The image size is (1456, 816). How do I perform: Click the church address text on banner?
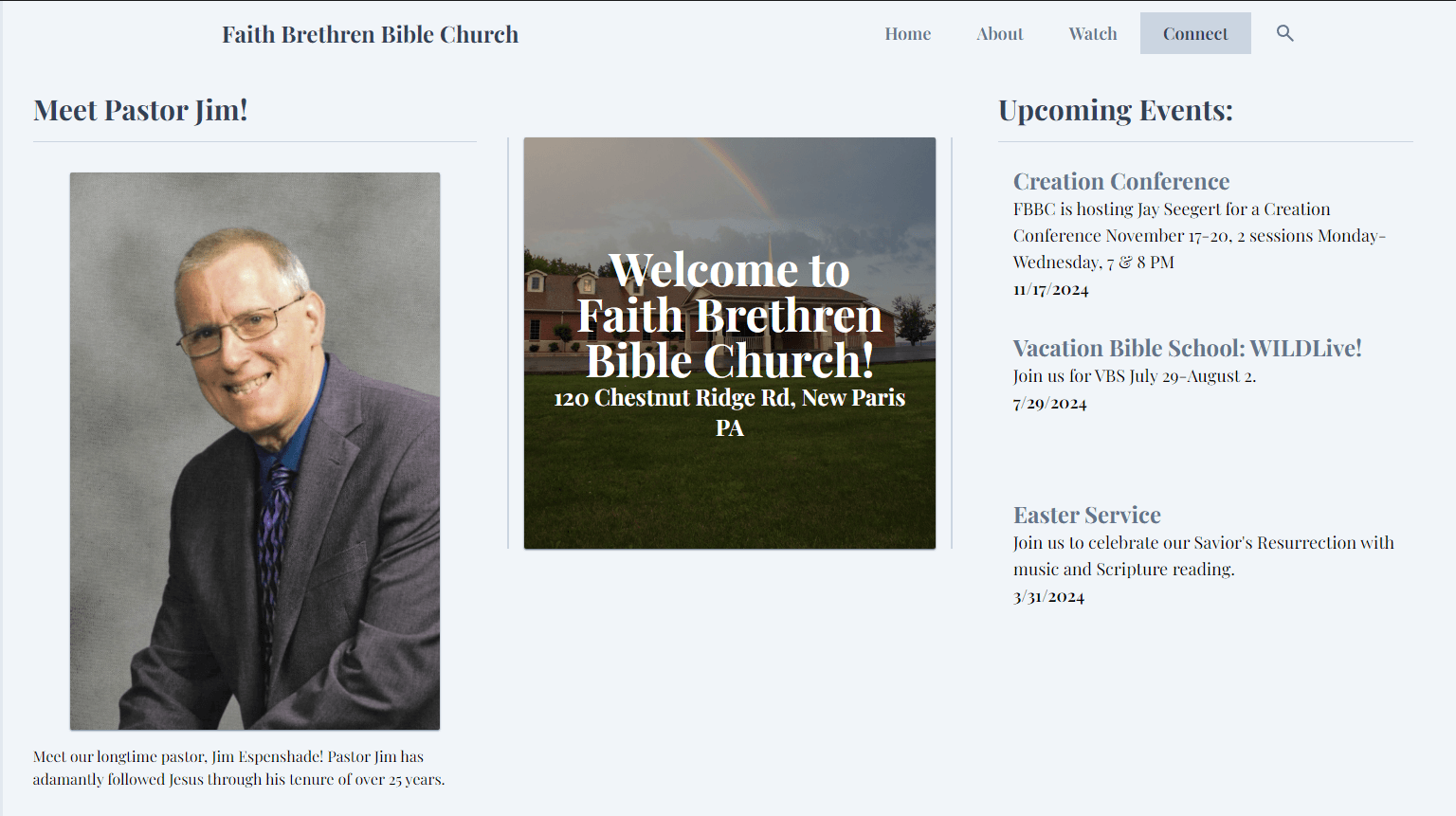pos(729,412)
